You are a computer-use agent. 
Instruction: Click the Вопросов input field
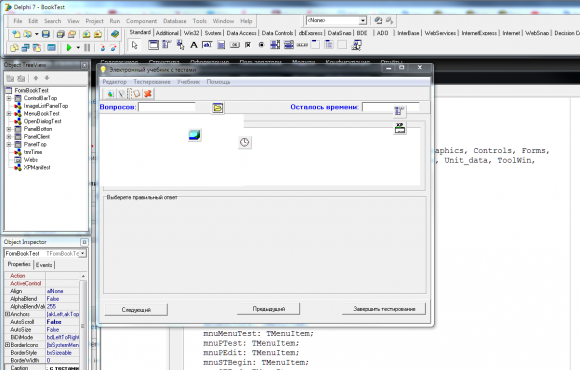click(x=166, y=107)
